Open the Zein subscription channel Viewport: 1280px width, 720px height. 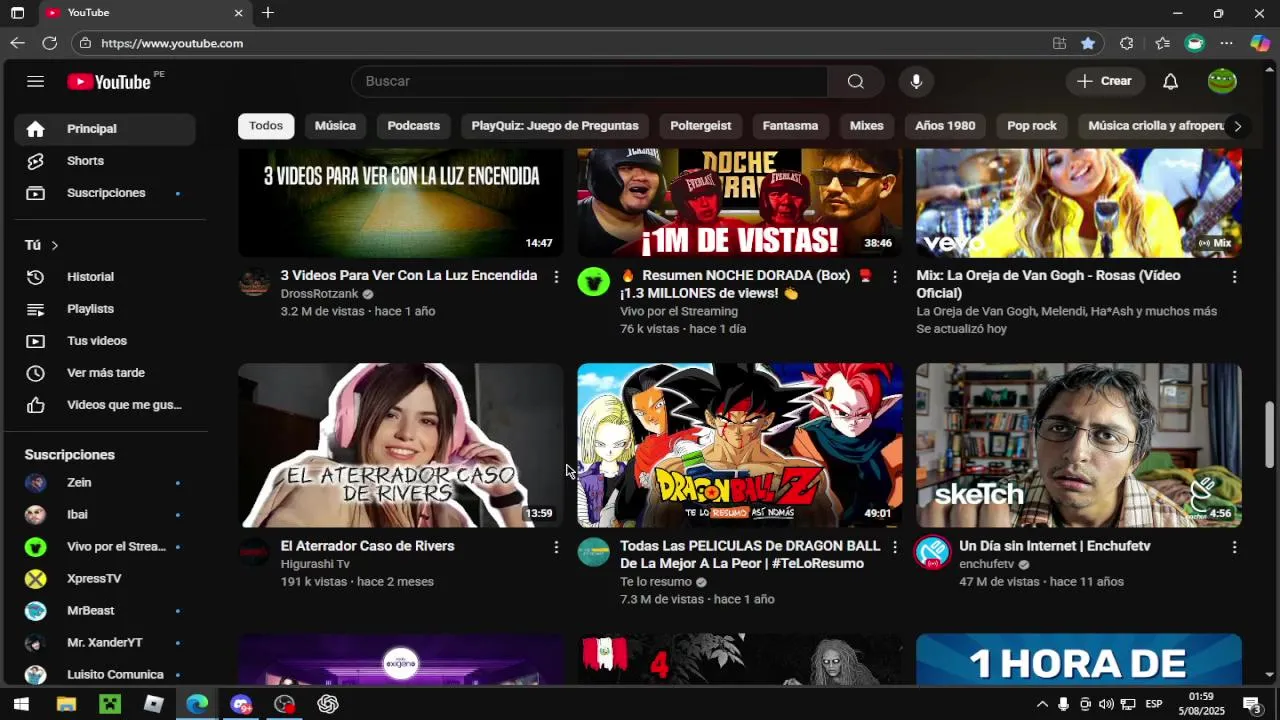tap(105, 483)
